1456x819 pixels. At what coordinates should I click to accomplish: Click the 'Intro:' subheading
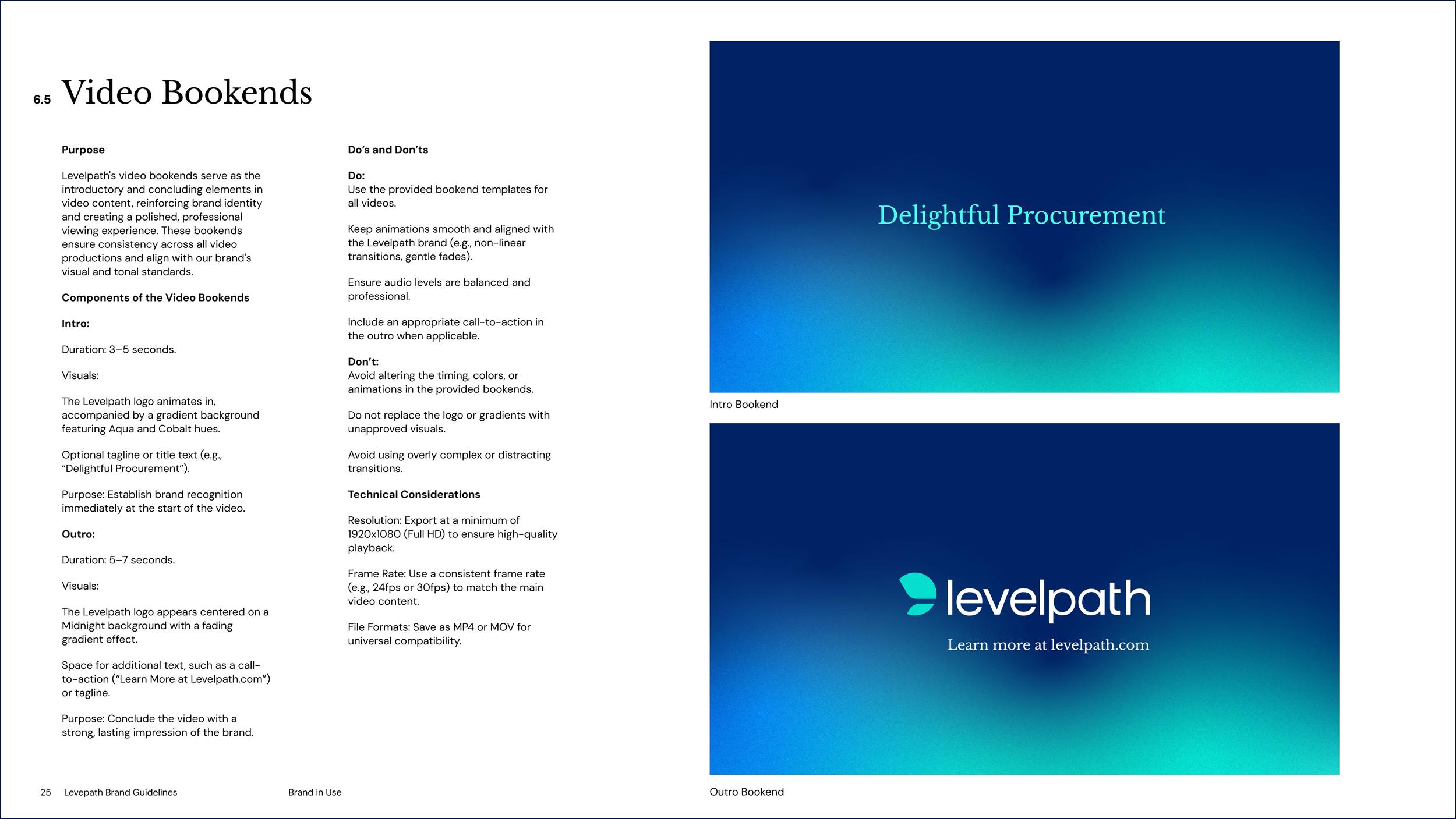point(76,324)
